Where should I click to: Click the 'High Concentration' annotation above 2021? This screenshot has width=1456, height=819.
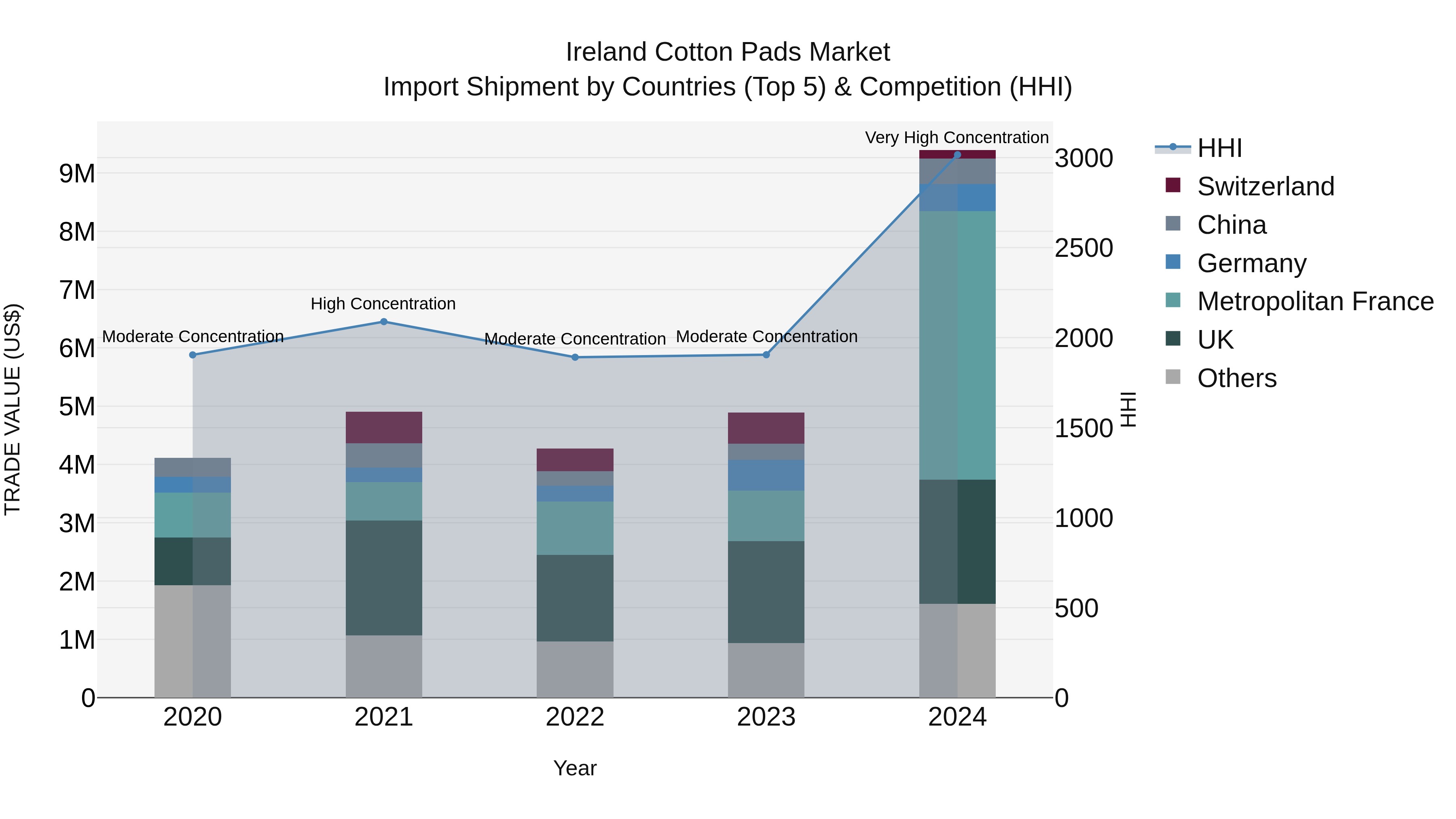(x=383, y=303)
